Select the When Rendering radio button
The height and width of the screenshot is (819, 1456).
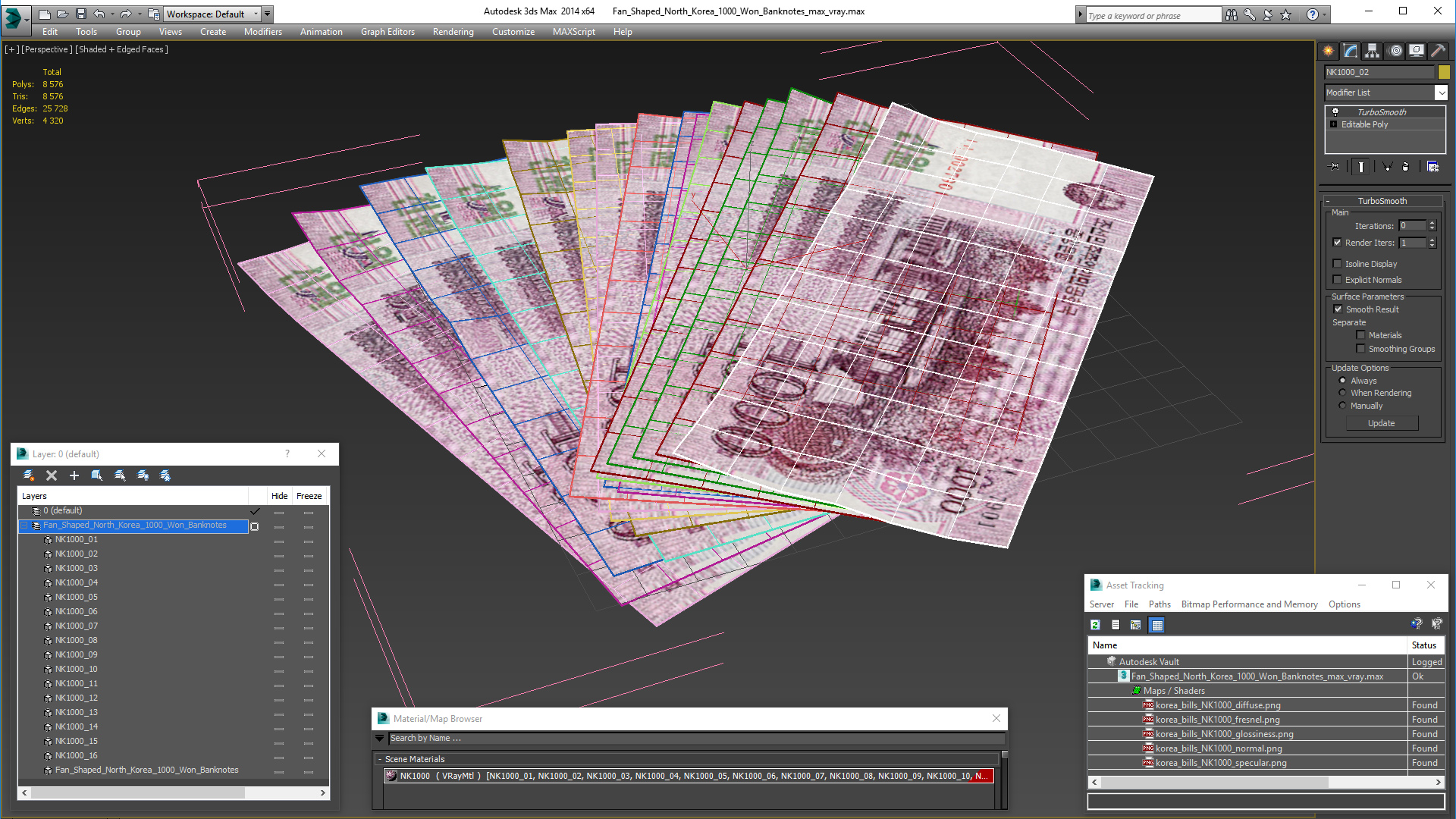click(1342, 393)
